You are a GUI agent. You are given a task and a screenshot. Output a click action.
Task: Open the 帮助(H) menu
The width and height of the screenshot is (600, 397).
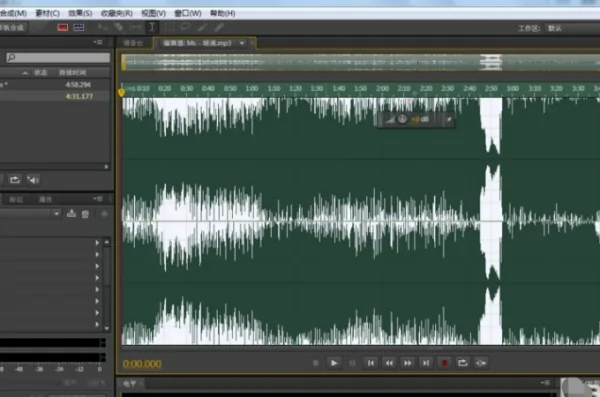222,13
